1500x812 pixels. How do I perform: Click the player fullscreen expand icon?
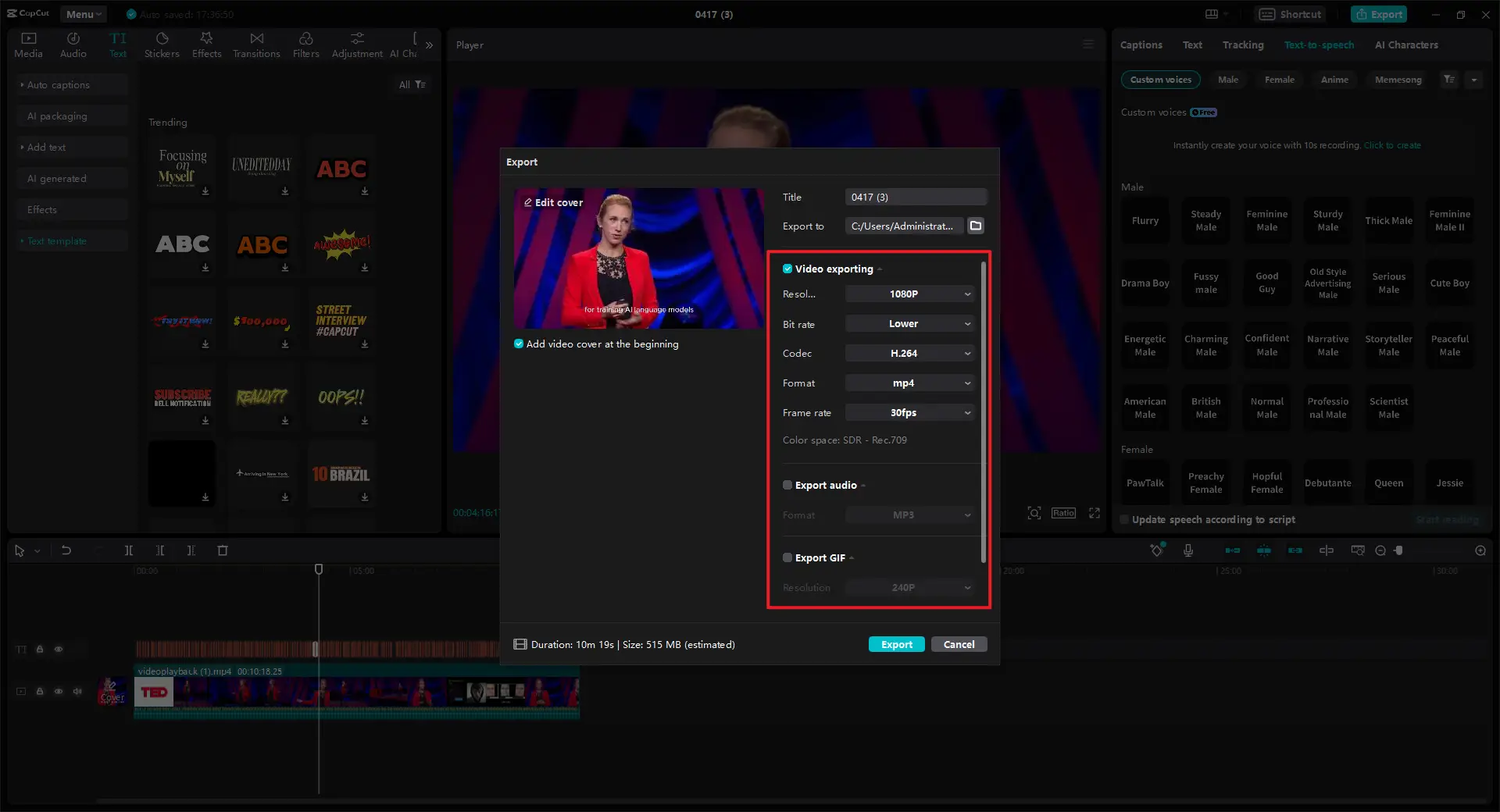1095,513
